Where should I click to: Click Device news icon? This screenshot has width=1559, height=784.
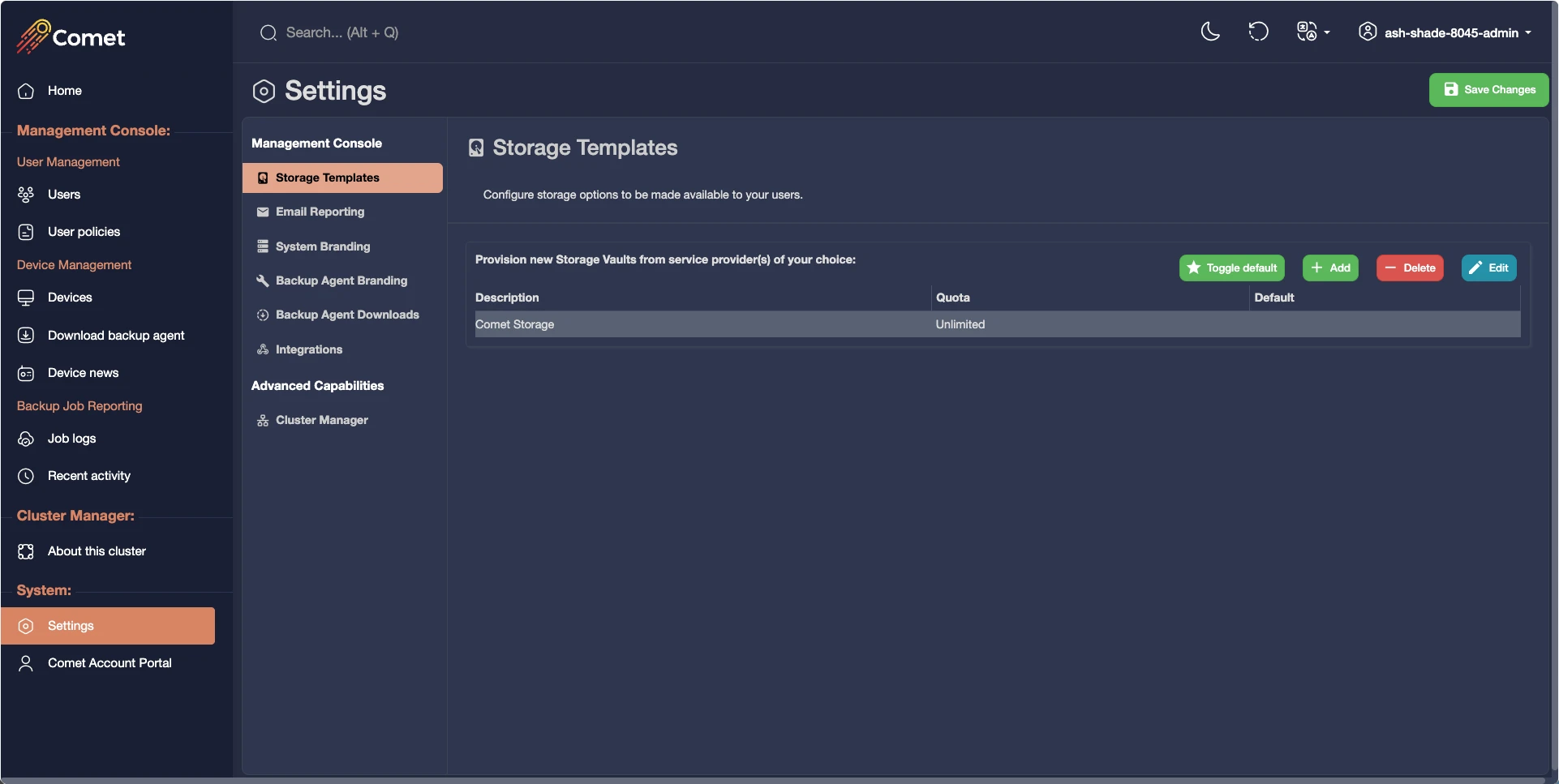pyautogui.click(x=26, y=373)
